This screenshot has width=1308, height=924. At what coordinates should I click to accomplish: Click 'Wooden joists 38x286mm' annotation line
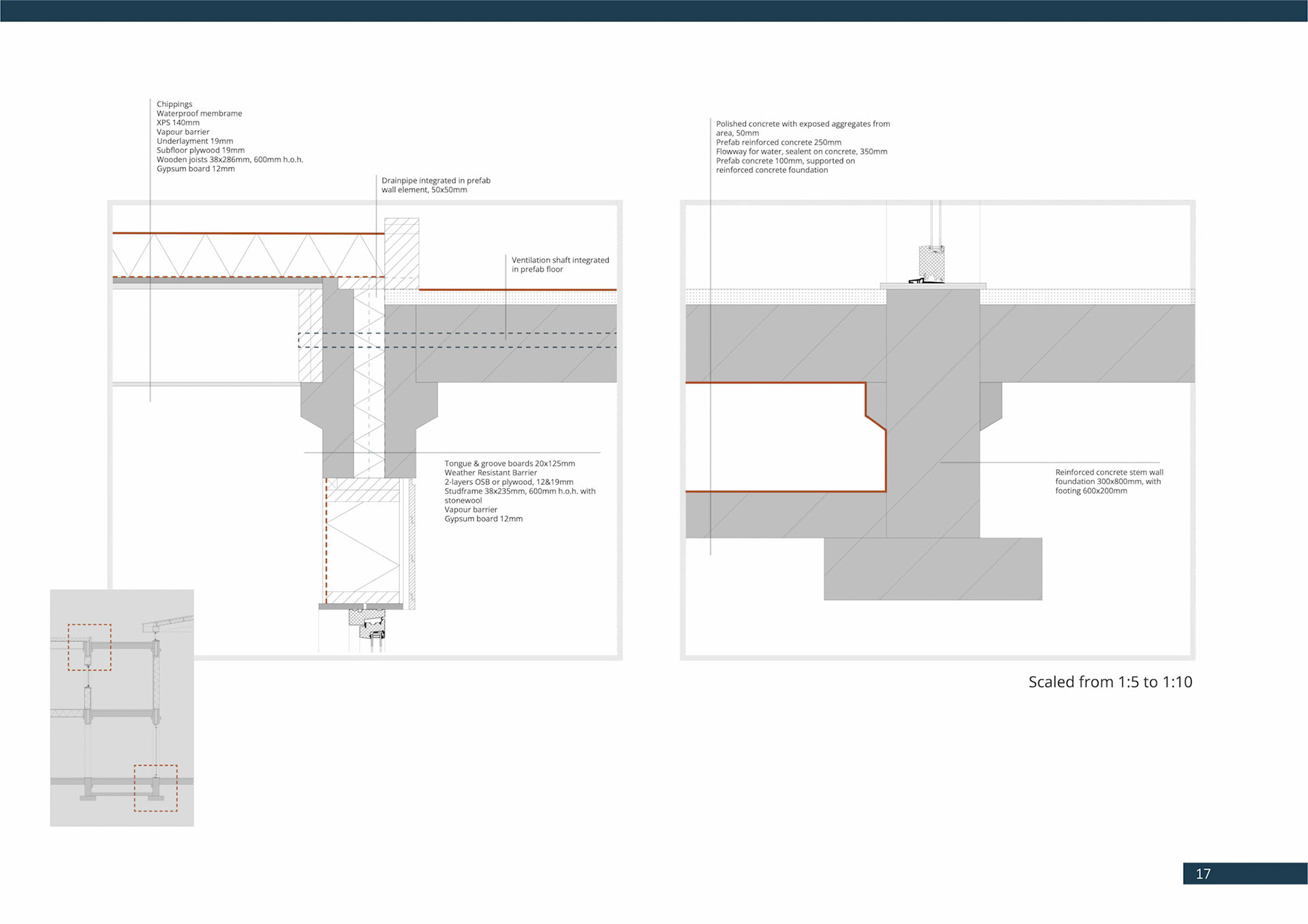pyautogui.click(x=230, y=159)
